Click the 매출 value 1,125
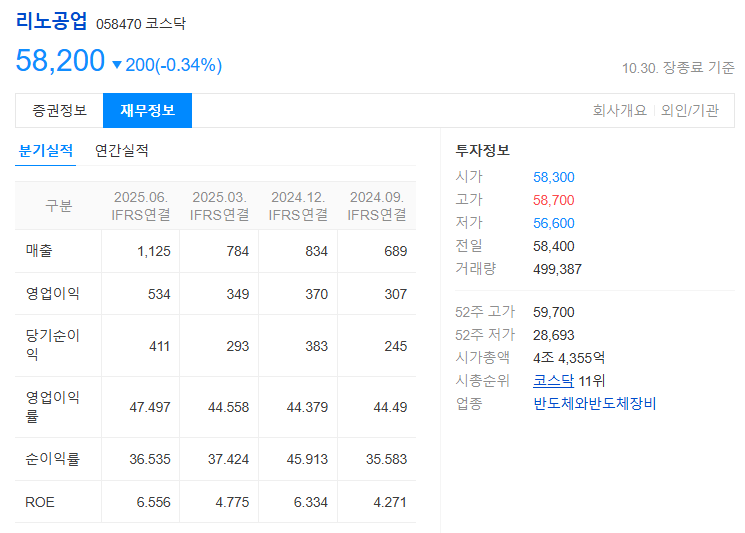745x533 pixels. (154, 251)
